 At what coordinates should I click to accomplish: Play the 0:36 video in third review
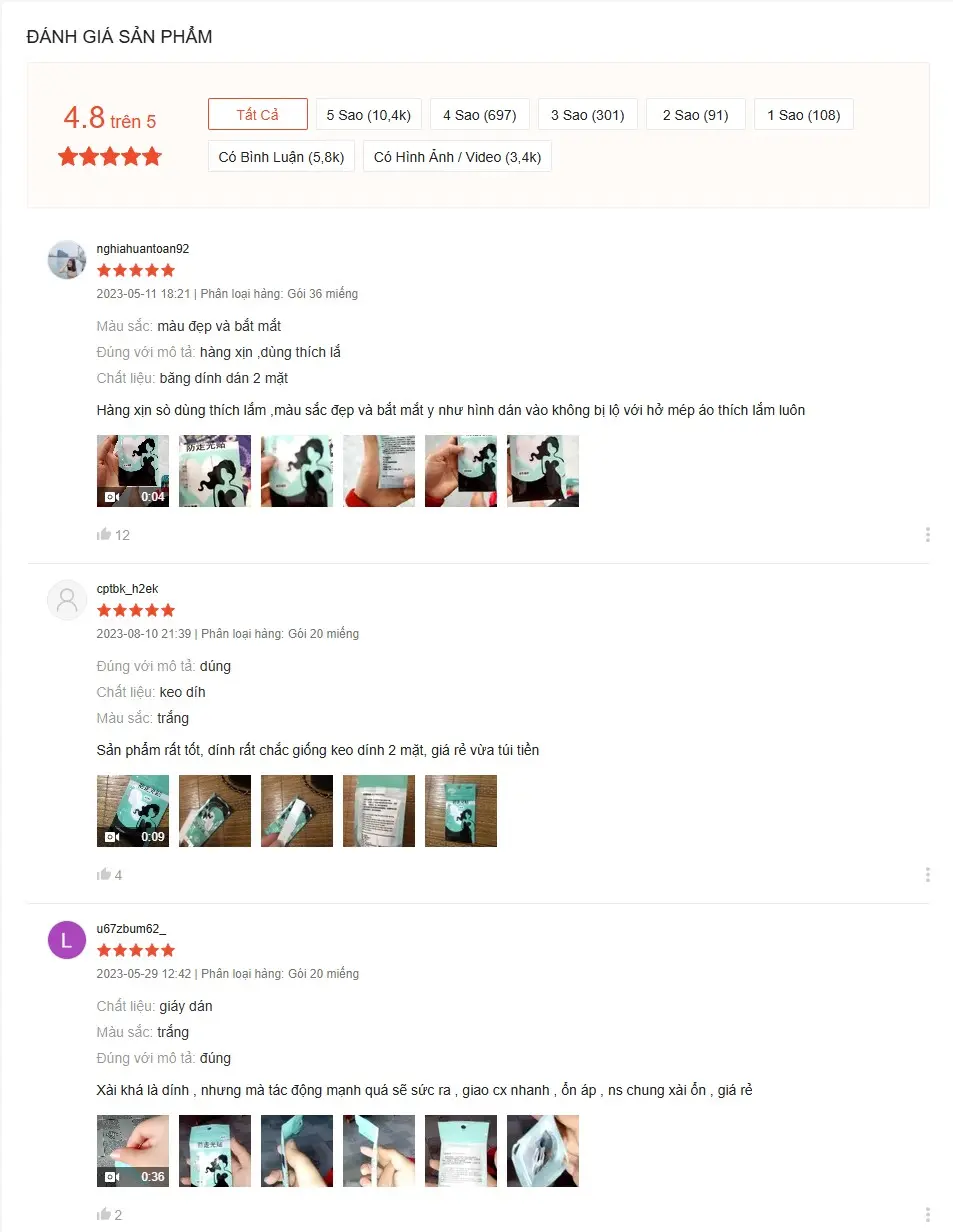133,1151
